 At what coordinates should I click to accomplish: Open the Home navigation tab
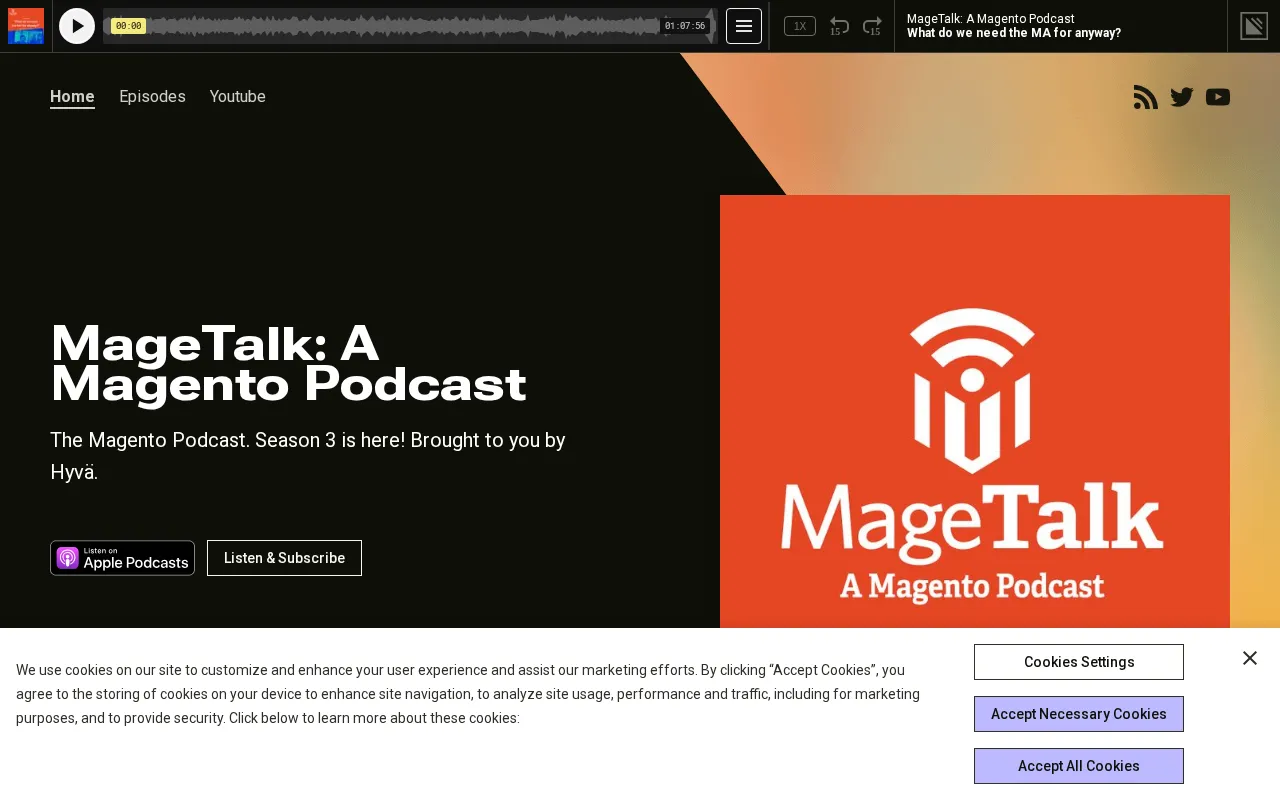(x=72, y=97)
